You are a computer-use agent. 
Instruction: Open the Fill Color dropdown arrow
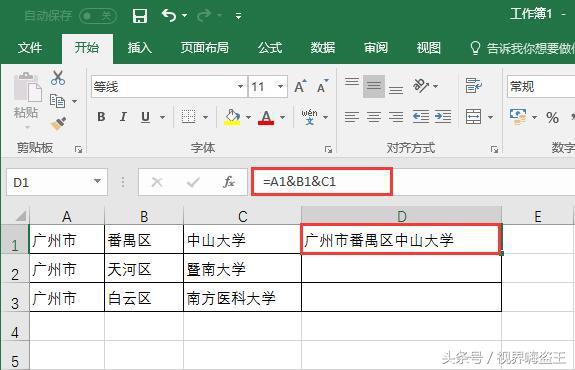248,117
